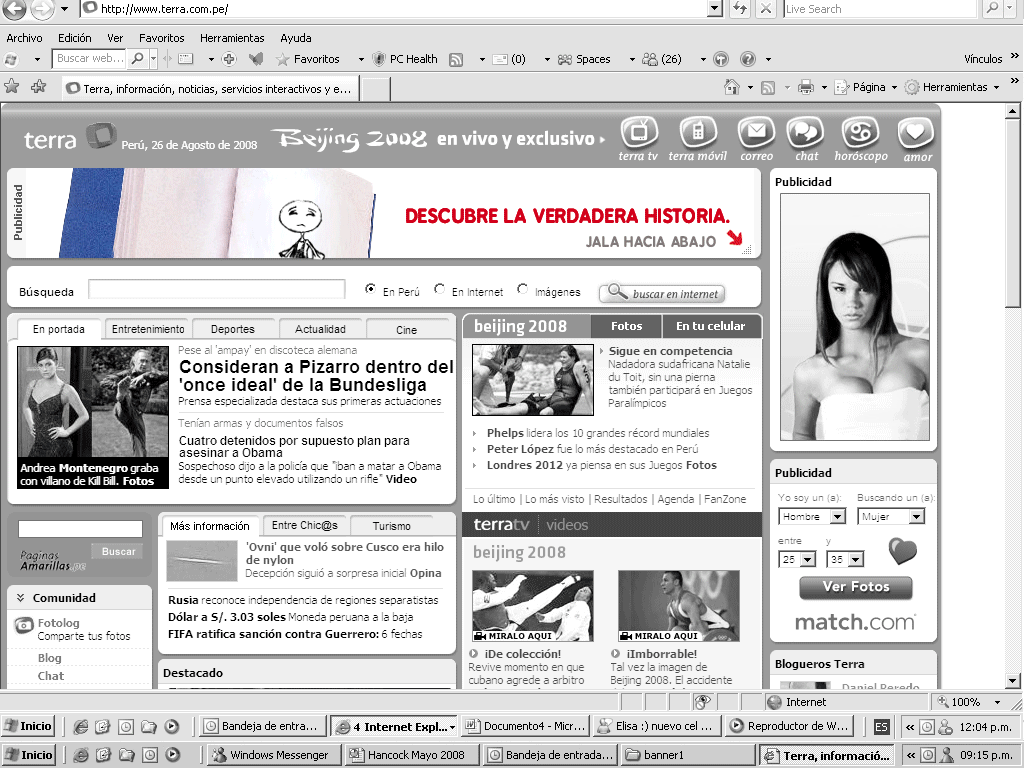Switch to the Entretenimiento news tab

[148, 329]
